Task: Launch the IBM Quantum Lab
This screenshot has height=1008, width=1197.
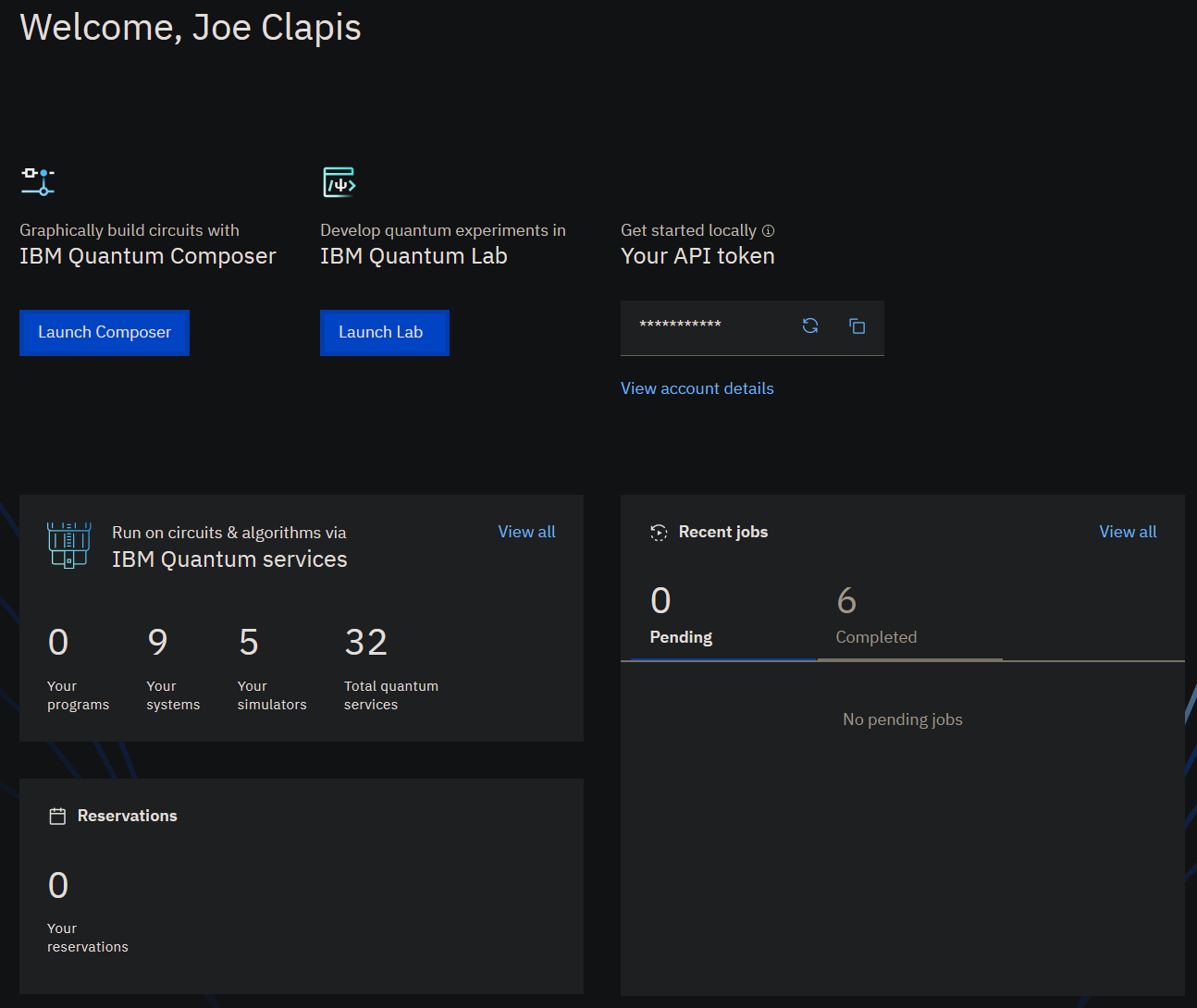Action: coord(385,333)
